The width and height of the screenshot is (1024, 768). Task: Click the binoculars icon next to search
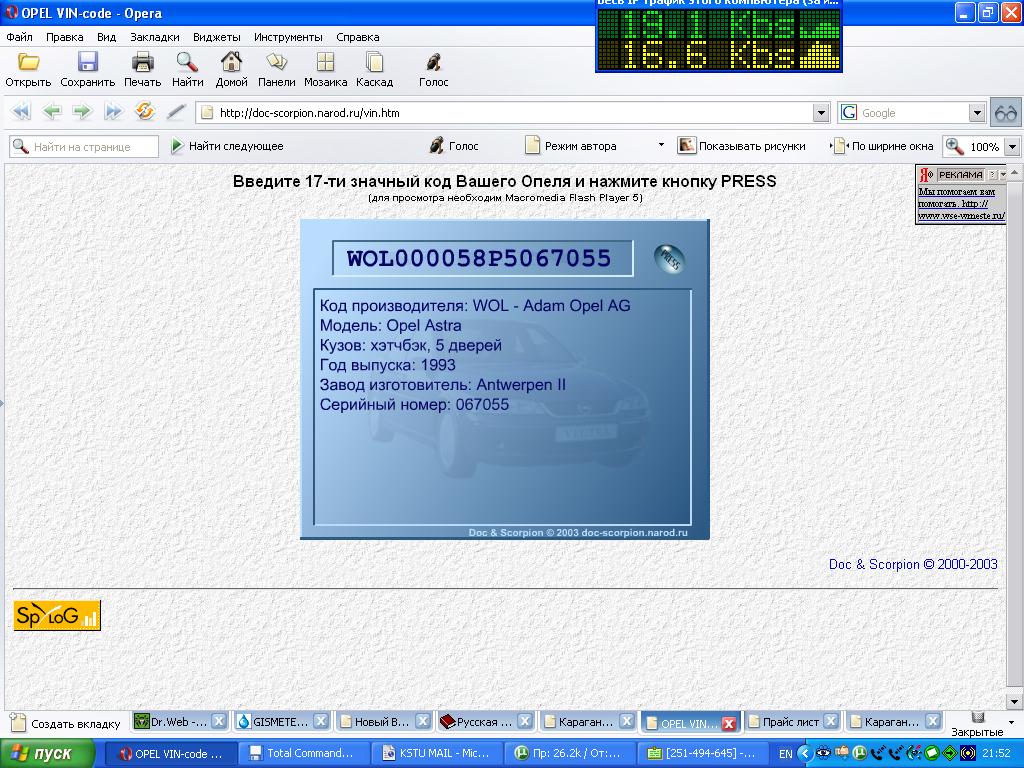point(1006,113)
